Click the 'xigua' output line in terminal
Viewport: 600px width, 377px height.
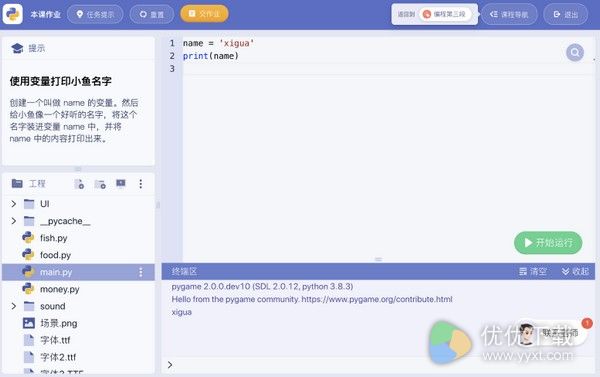[181, 312]
